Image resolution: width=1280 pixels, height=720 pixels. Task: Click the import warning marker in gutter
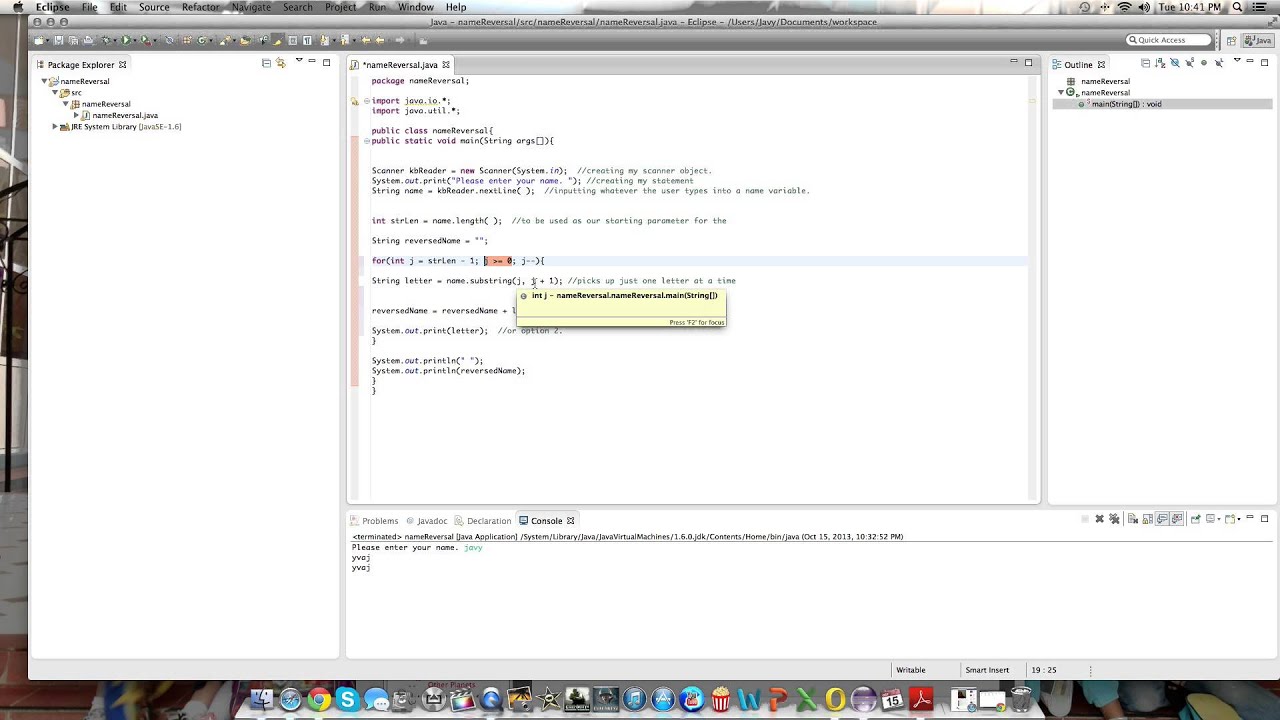[354, 101]
